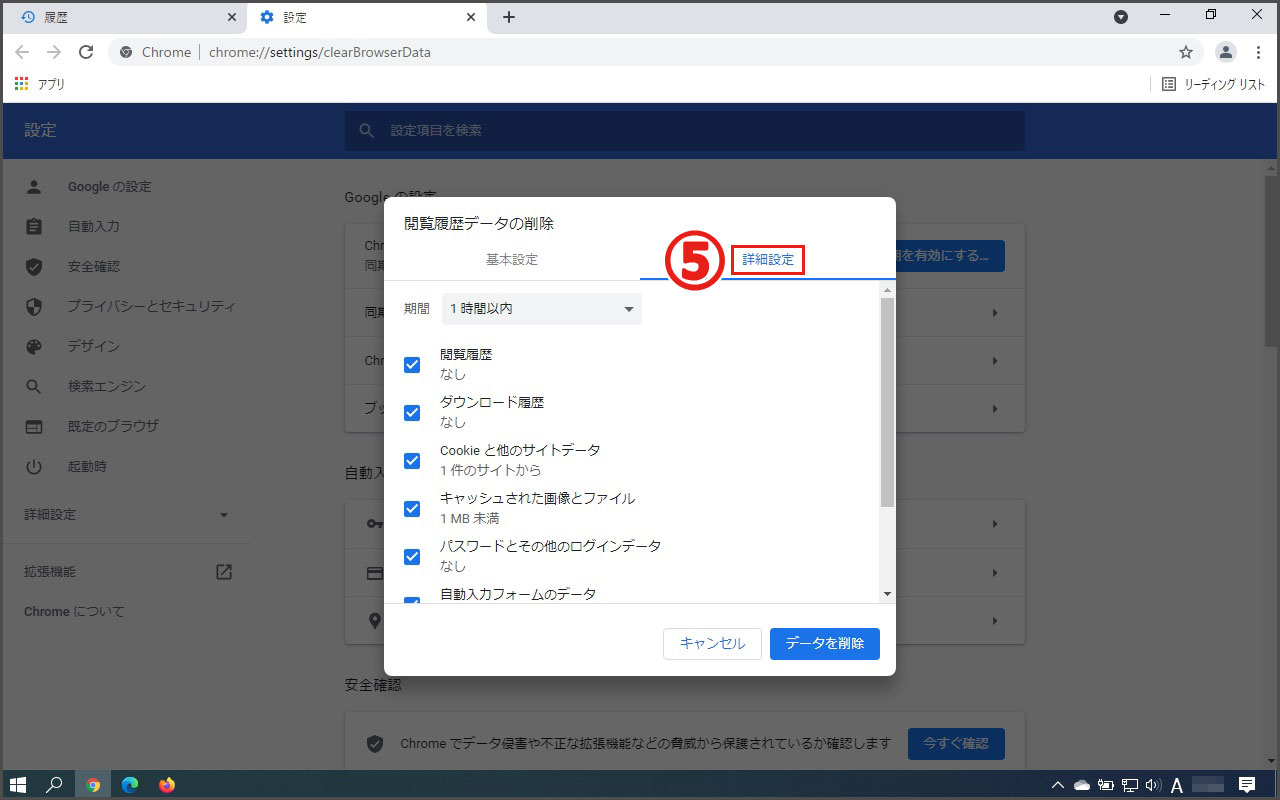Open Chrome について link
1280x800 pixels.
click(74, 612)
